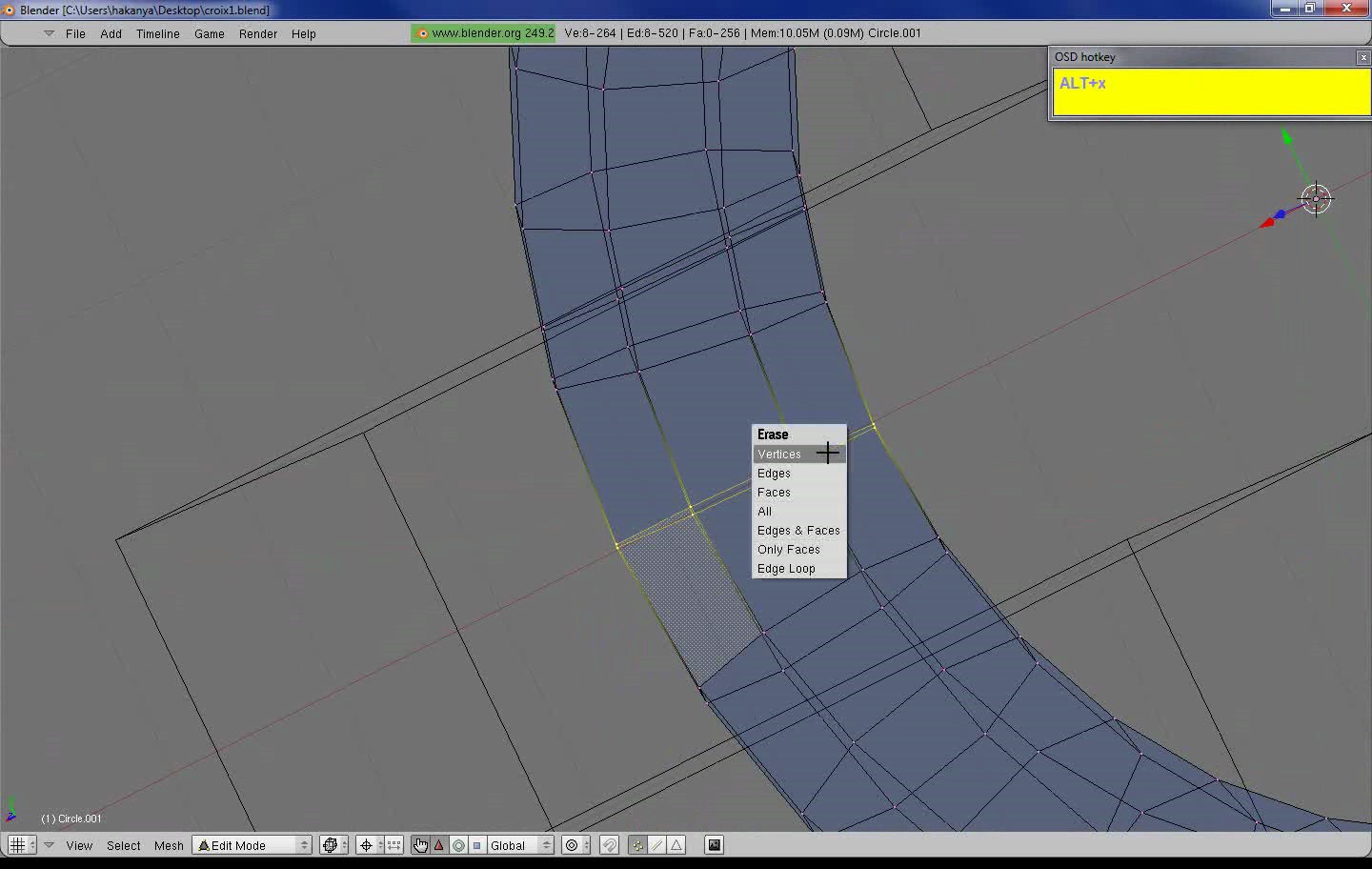Click the (1) Circle.001 viewport label

click(71, 818)
